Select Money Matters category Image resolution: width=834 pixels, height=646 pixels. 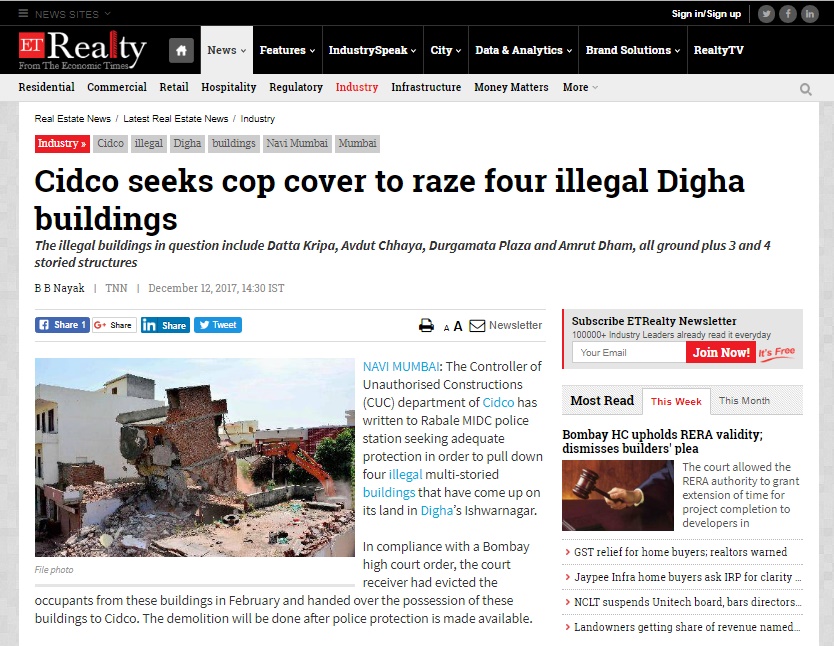point(511,87)
